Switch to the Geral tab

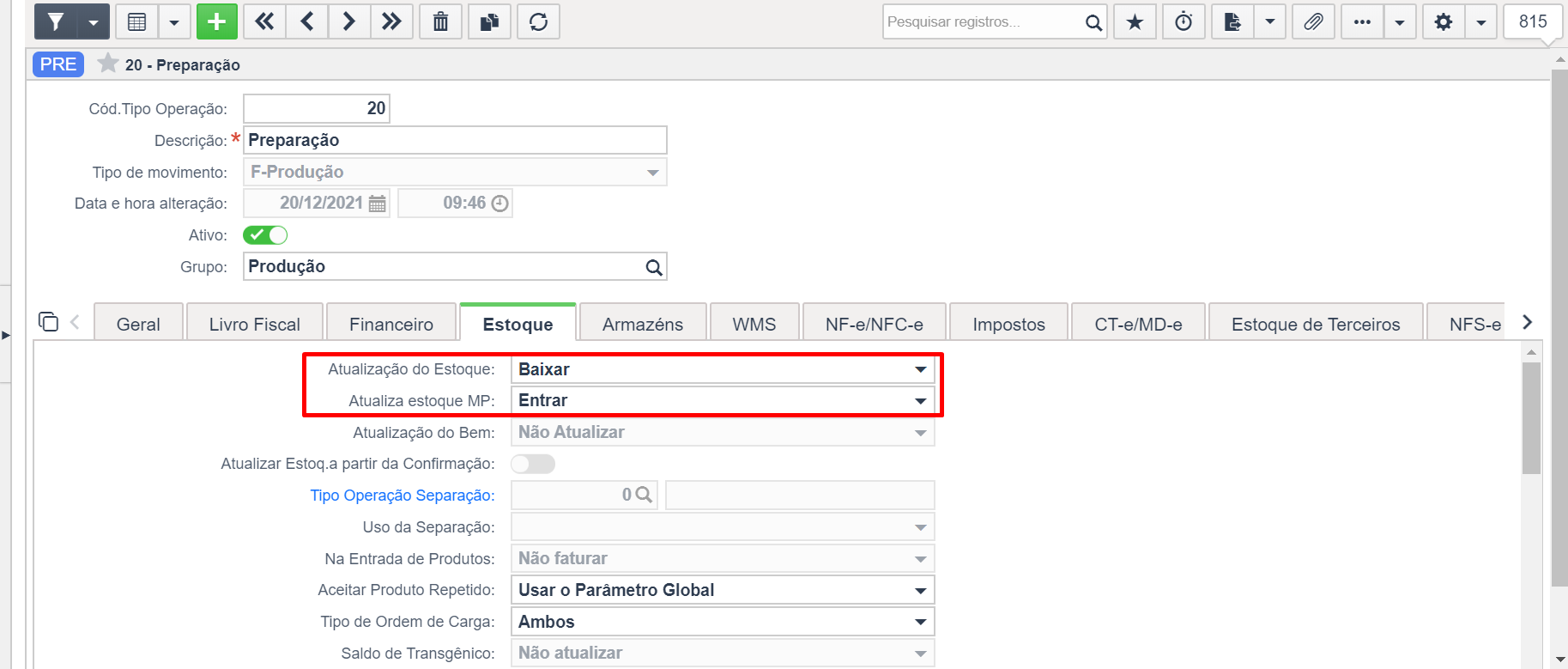pos(138,325)
